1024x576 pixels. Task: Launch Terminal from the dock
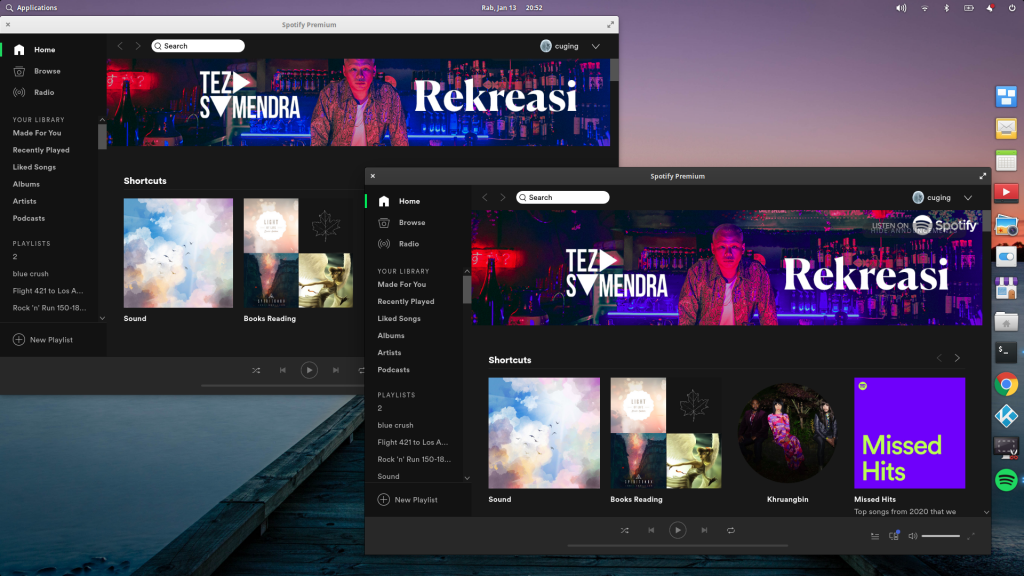[x=1006, y=353]
